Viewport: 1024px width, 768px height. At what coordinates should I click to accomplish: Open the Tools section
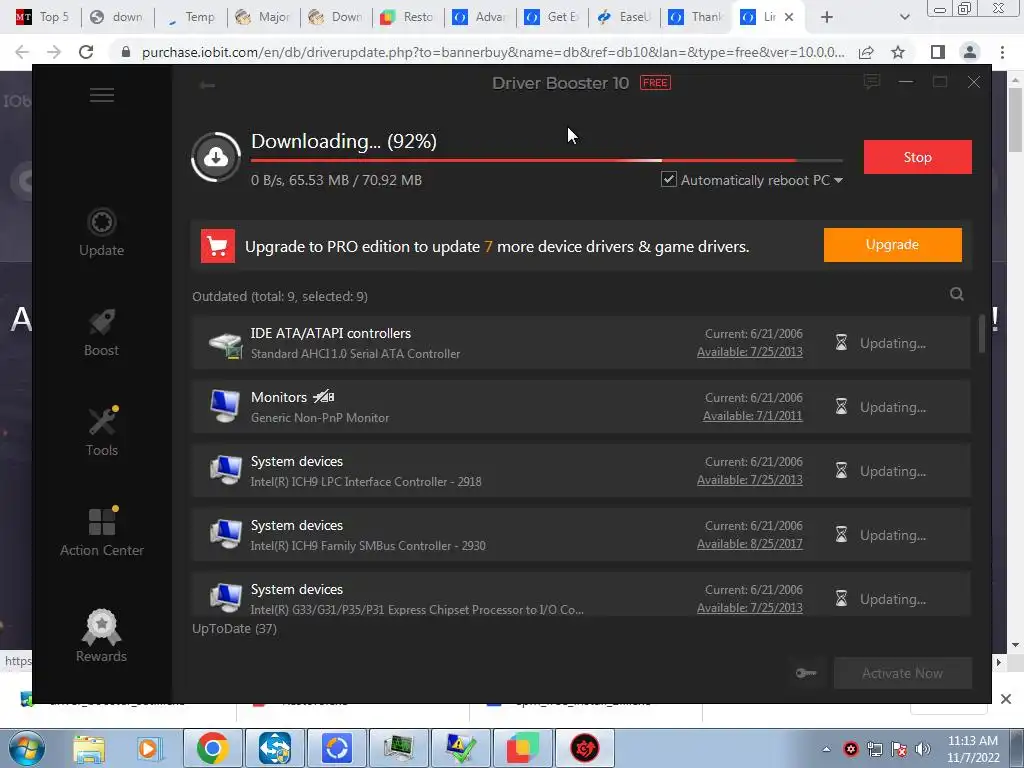(x=102, y=432)
